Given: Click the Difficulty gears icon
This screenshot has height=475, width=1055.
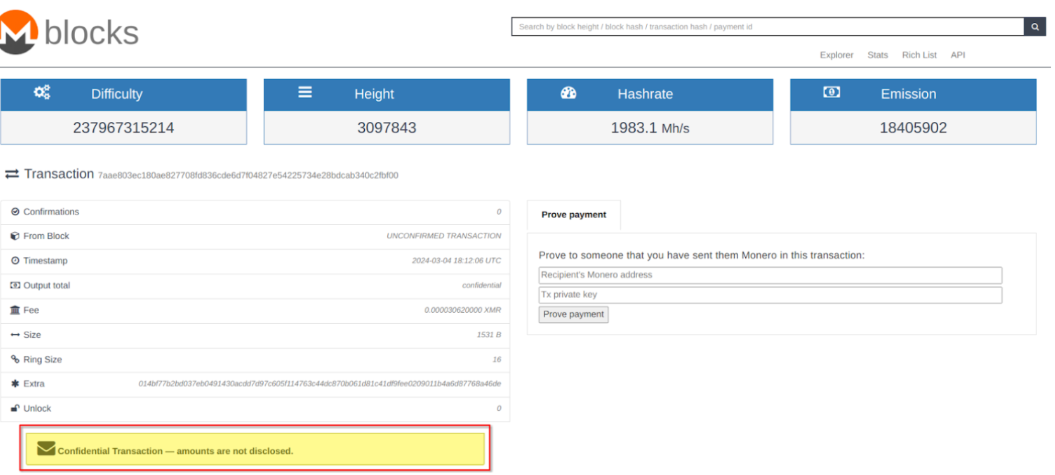Looking at the screenshot, I should [42, 93].
